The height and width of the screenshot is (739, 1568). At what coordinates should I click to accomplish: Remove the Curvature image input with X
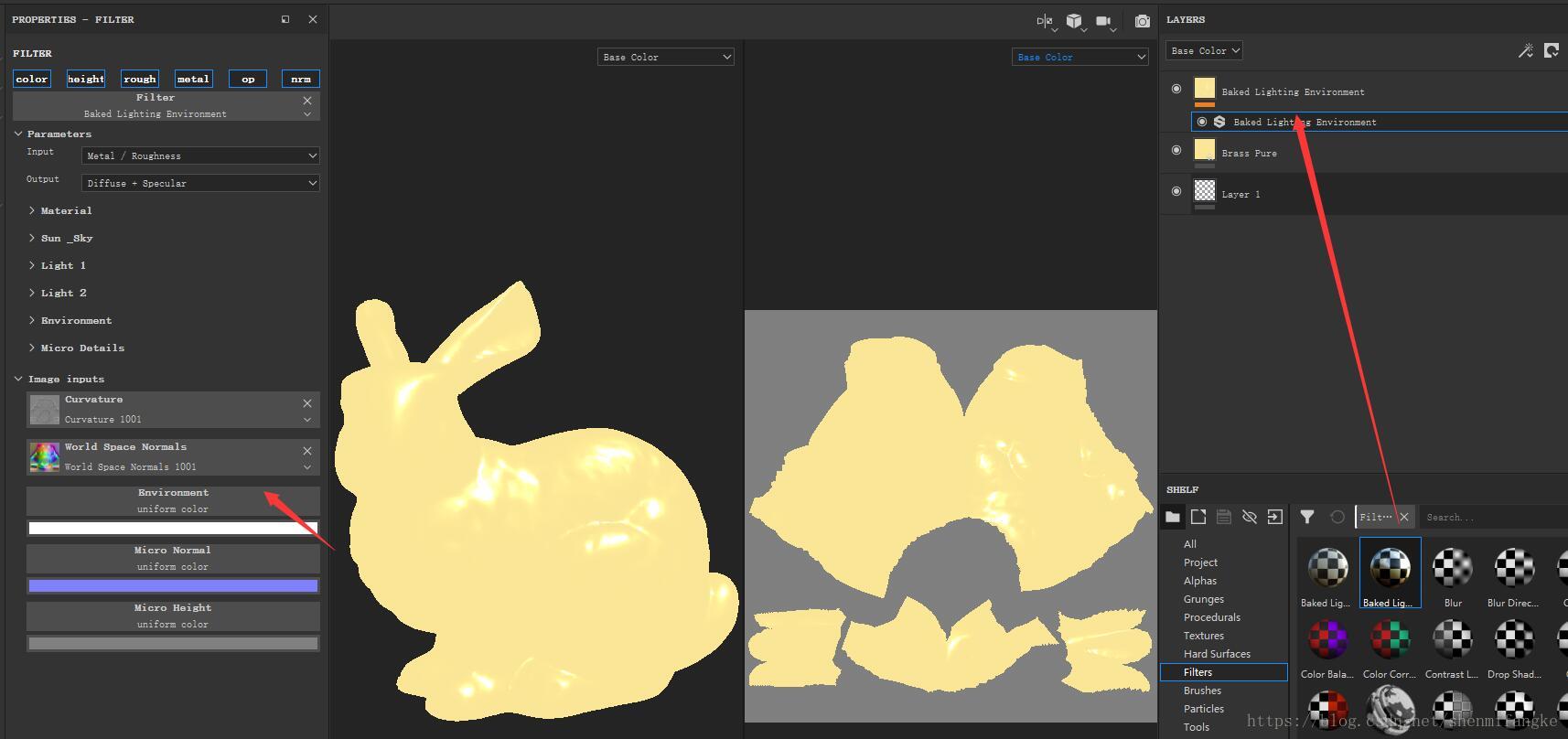click(x=307, y=402)
